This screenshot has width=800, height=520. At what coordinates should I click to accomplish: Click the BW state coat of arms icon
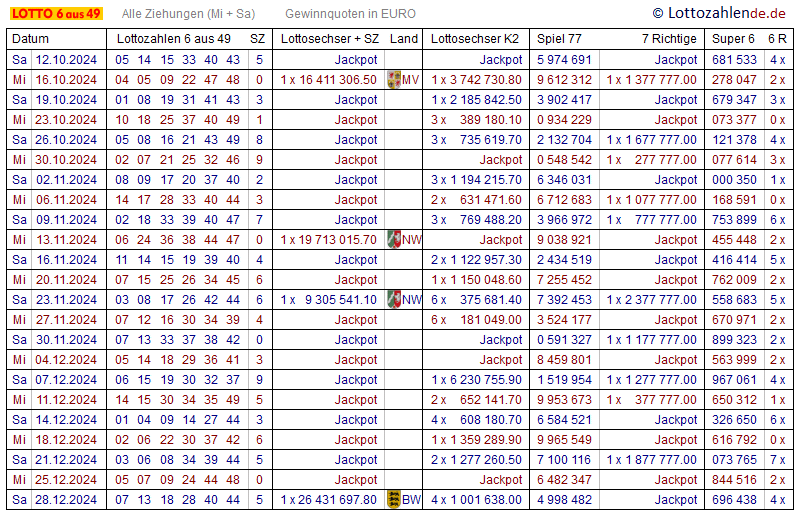click(393, 500)
